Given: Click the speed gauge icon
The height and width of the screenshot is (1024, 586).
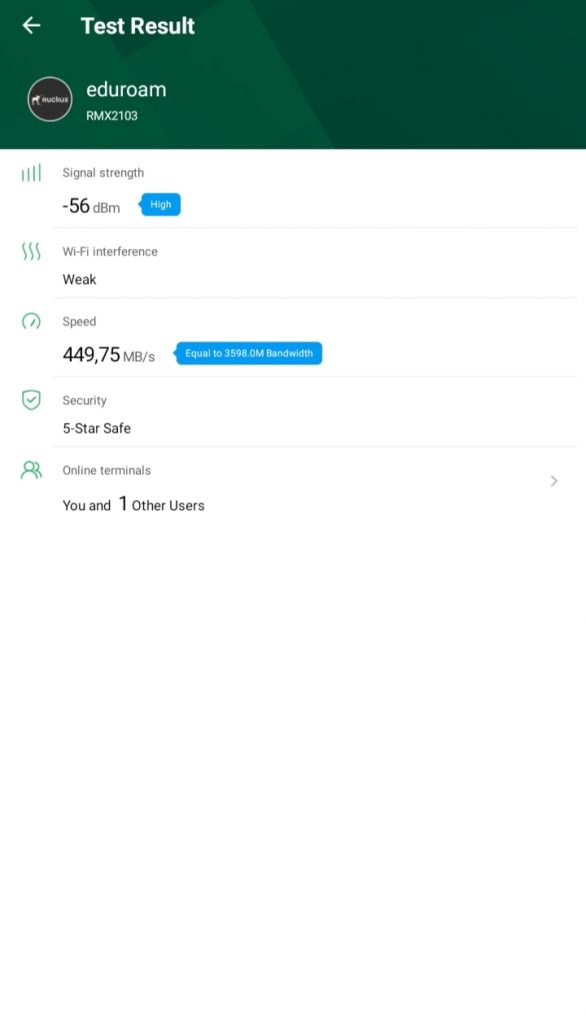Looking at the screenshot, I should click(x=31, y=321).
